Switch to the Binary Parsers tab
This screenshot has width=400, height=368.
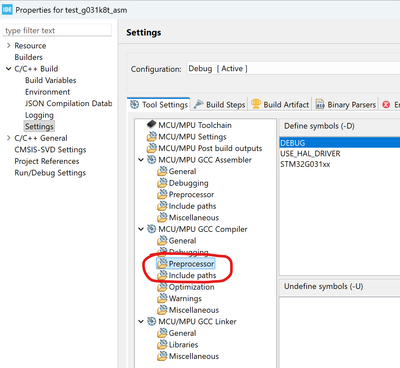click(x=345, y=105)
